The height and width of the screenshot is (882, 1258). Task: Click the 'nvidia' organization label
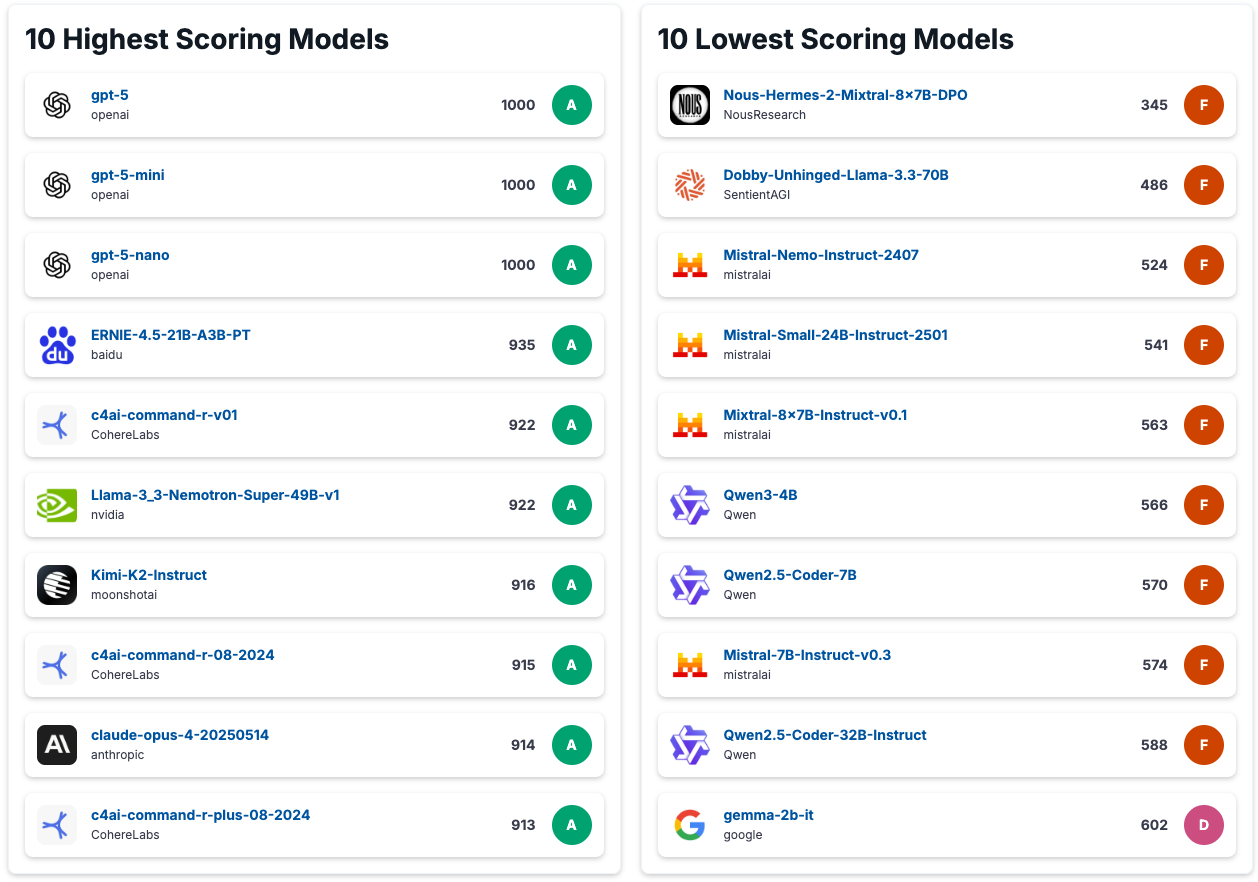point(108,515)
